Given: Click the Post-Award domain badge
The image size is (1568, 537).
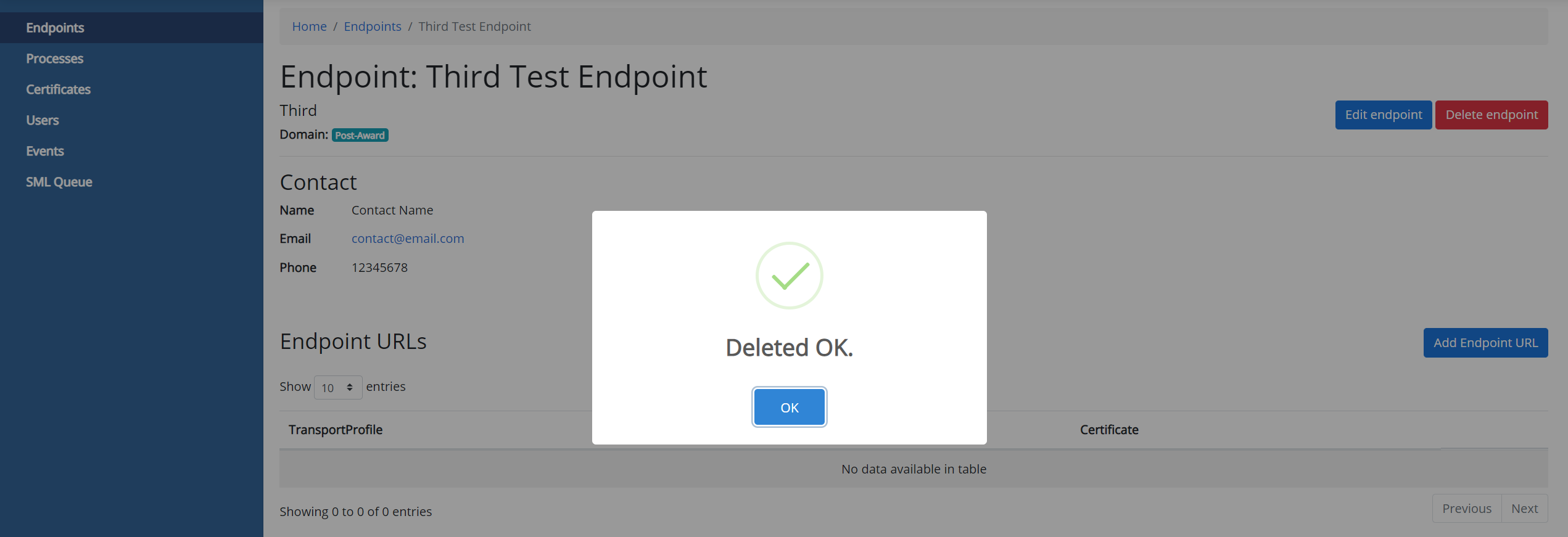Looking at the screenshot, I should [360, 135].
